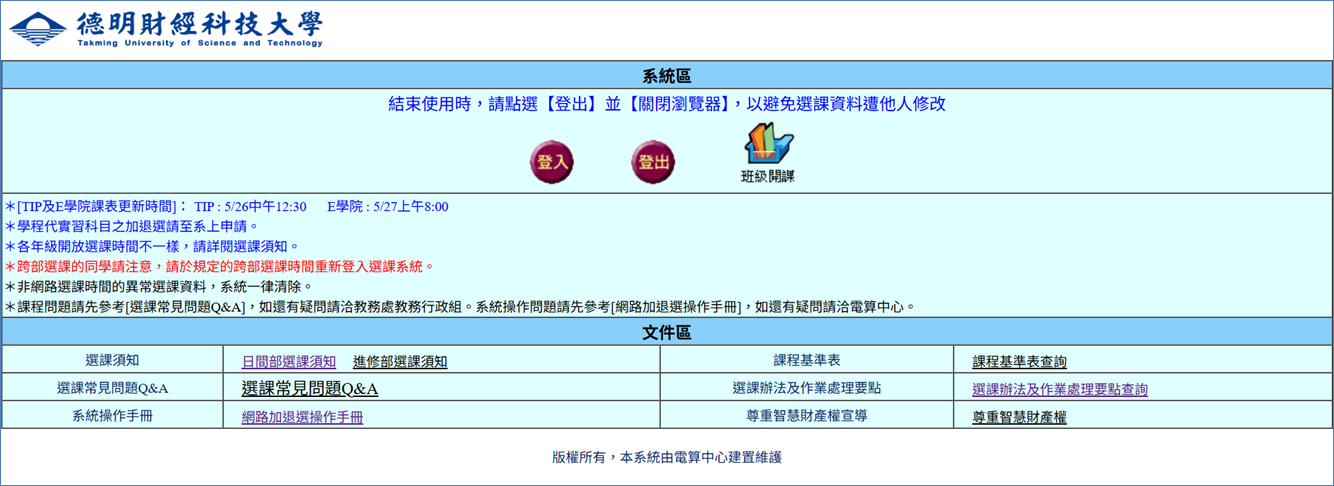Click the red 登出 logout button
1334x486 pixels.
[x=653, y=162]
